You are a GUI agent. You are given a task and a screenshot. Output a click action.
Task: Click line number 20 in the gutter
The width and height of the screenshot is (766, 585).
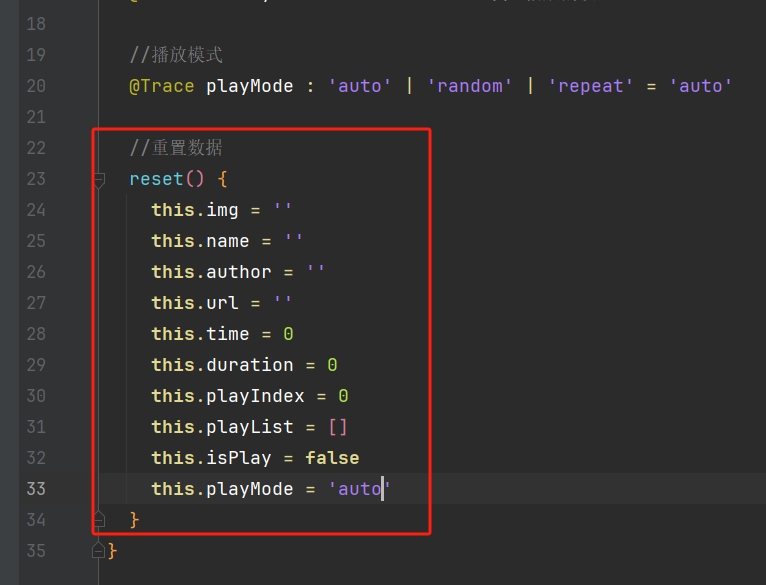(35, 86)
